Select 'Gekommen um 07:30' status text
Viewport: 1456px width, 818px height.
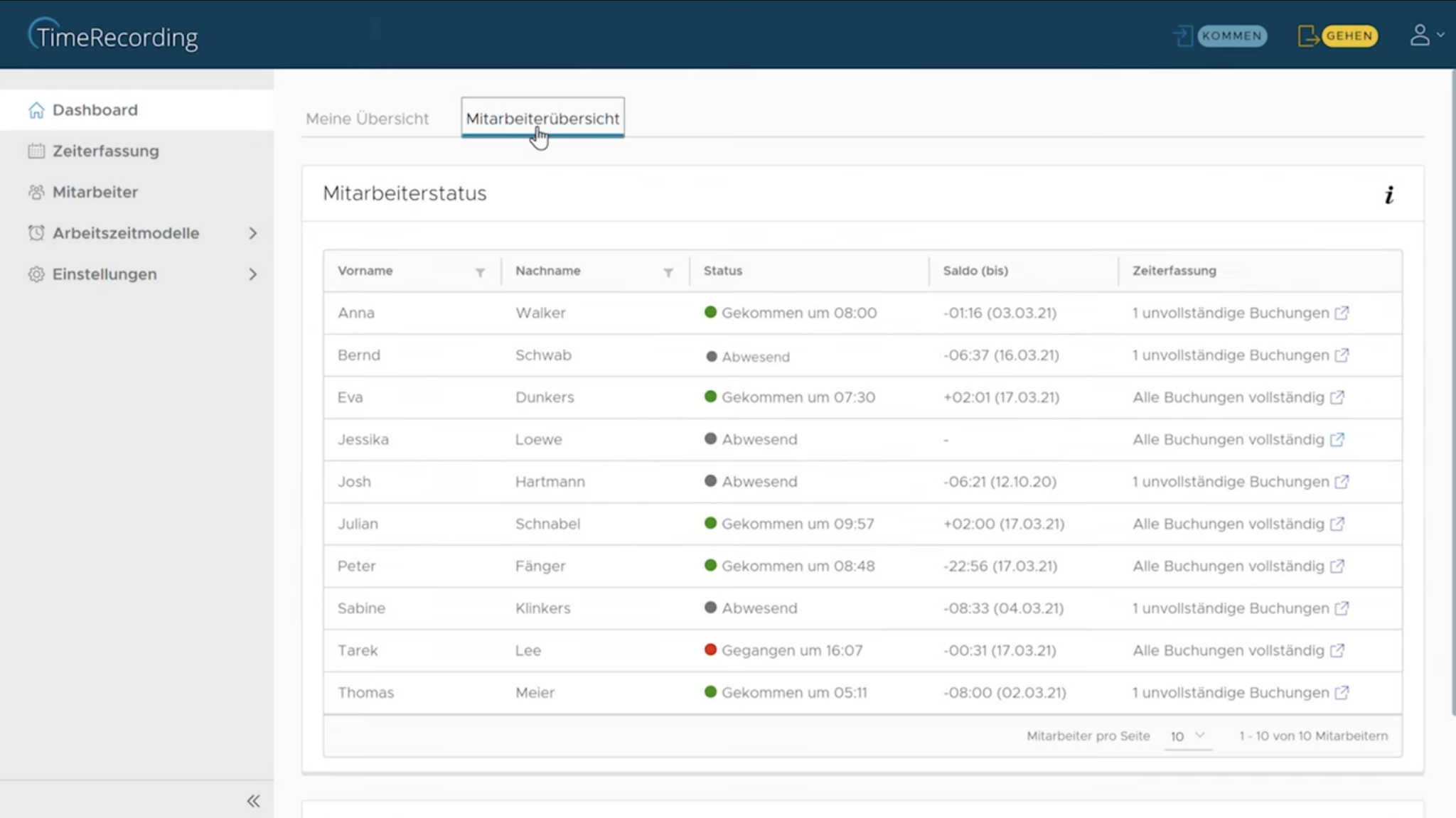pyautogui.click(x=798, y=397)
